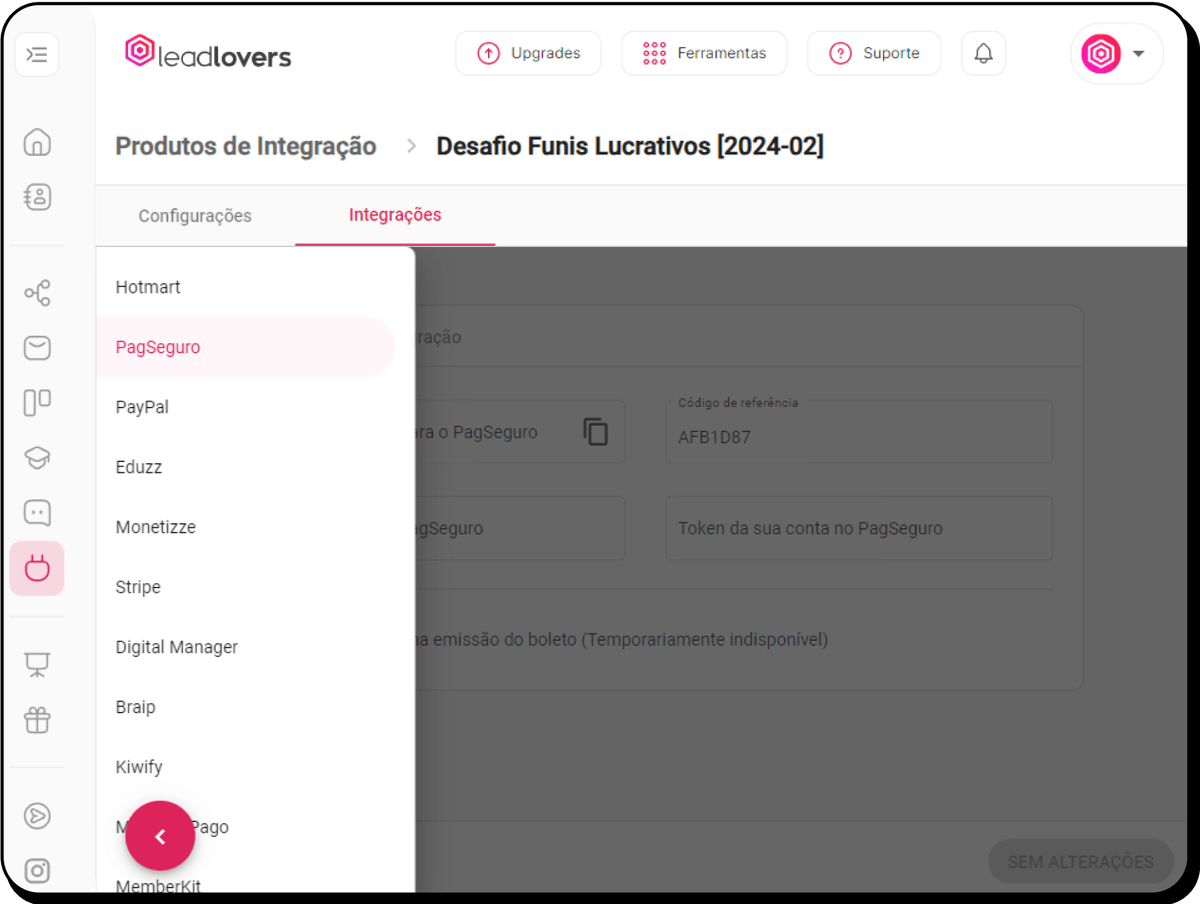Open the email envelope icon in sidebar
The width and height of the screenshot is (1200, 904).
(x=37, y=348)
